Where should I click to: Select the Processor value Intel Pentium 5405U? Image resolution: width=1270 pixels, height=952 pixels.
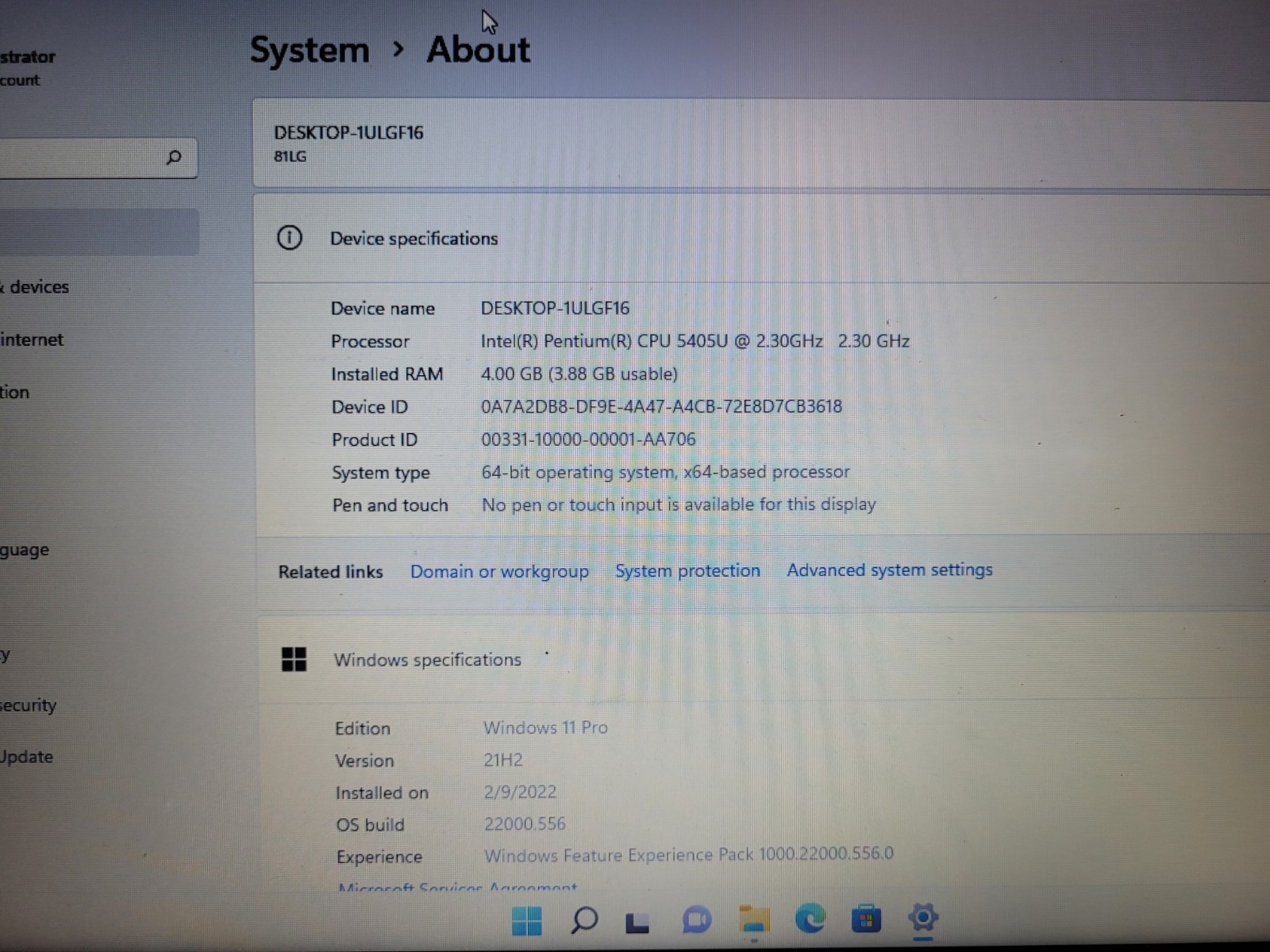[695, 341]
